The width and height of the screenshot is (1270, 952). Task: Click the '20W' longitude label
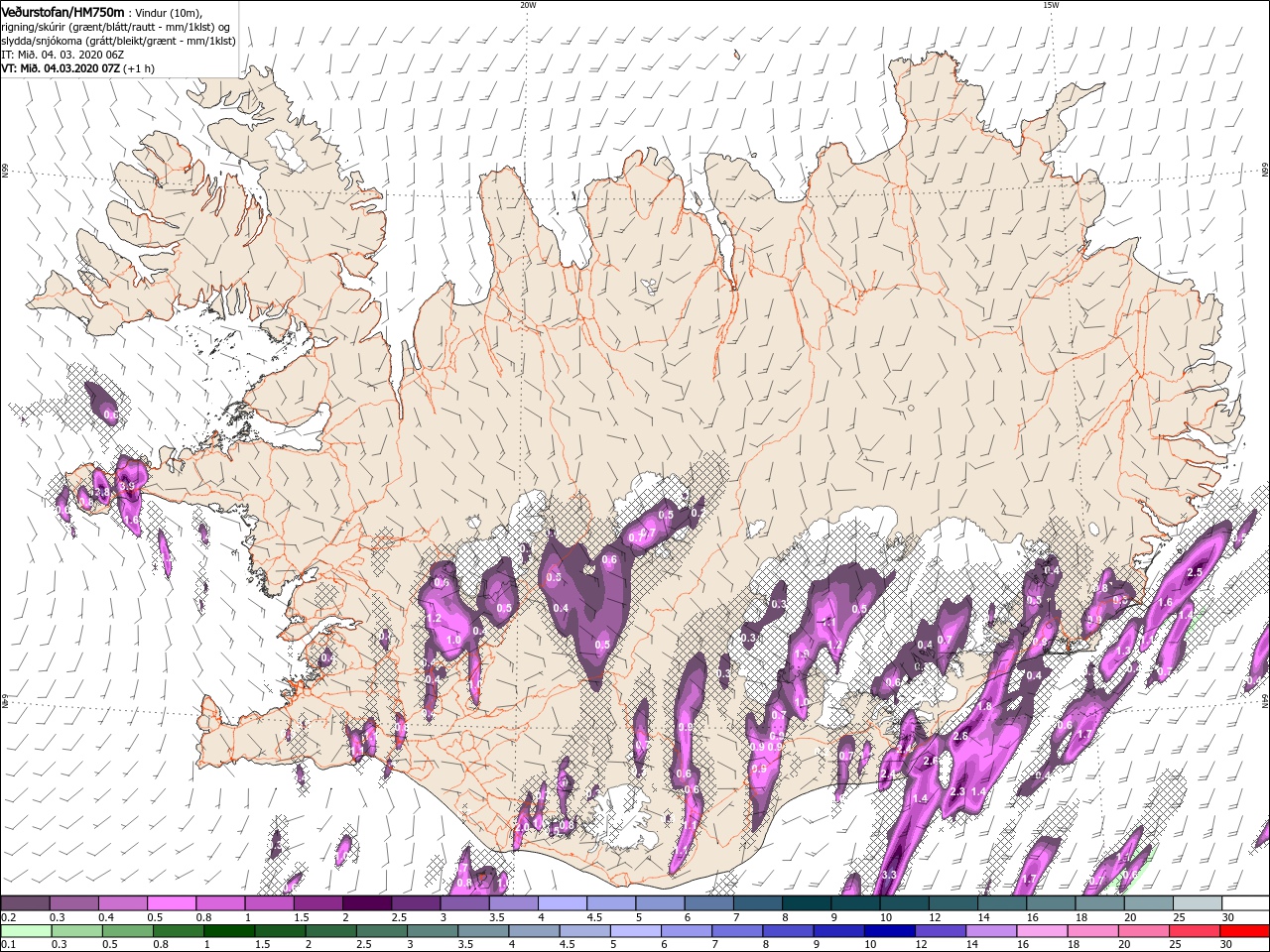[x=528, y=5]
